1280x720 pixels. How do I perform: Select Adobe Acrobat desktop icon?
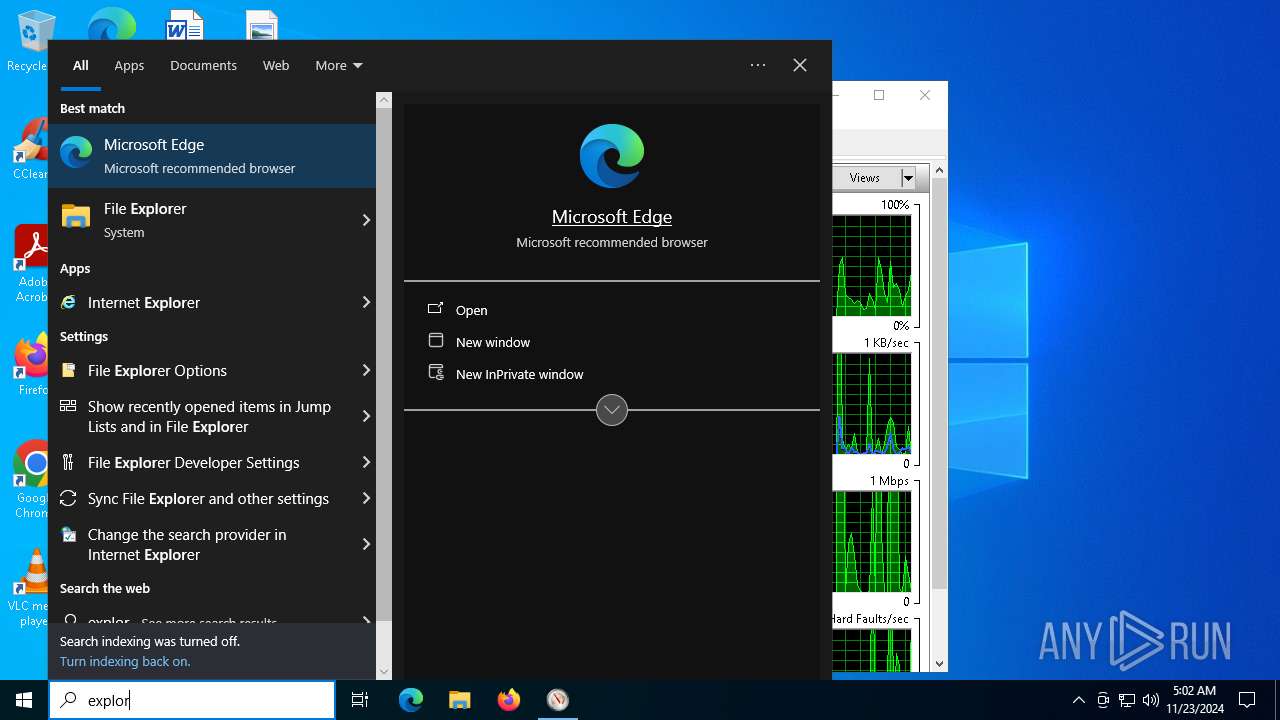tap(32, 264)
